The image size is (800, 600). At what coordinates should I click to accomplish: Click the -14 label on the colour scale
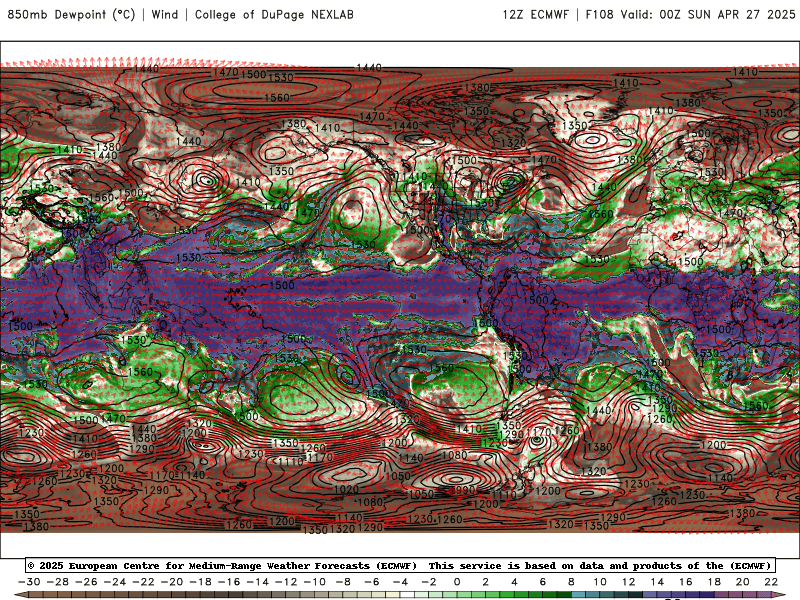tap(258, 582)
